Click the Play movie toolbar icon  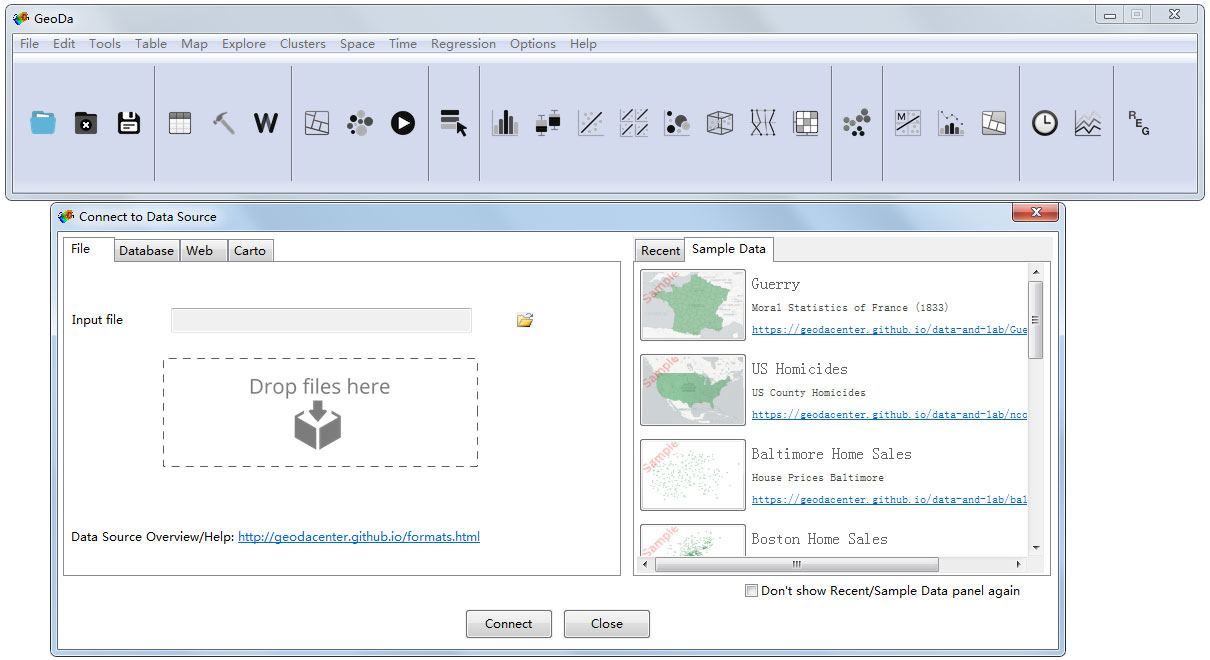tap(403, 123)
